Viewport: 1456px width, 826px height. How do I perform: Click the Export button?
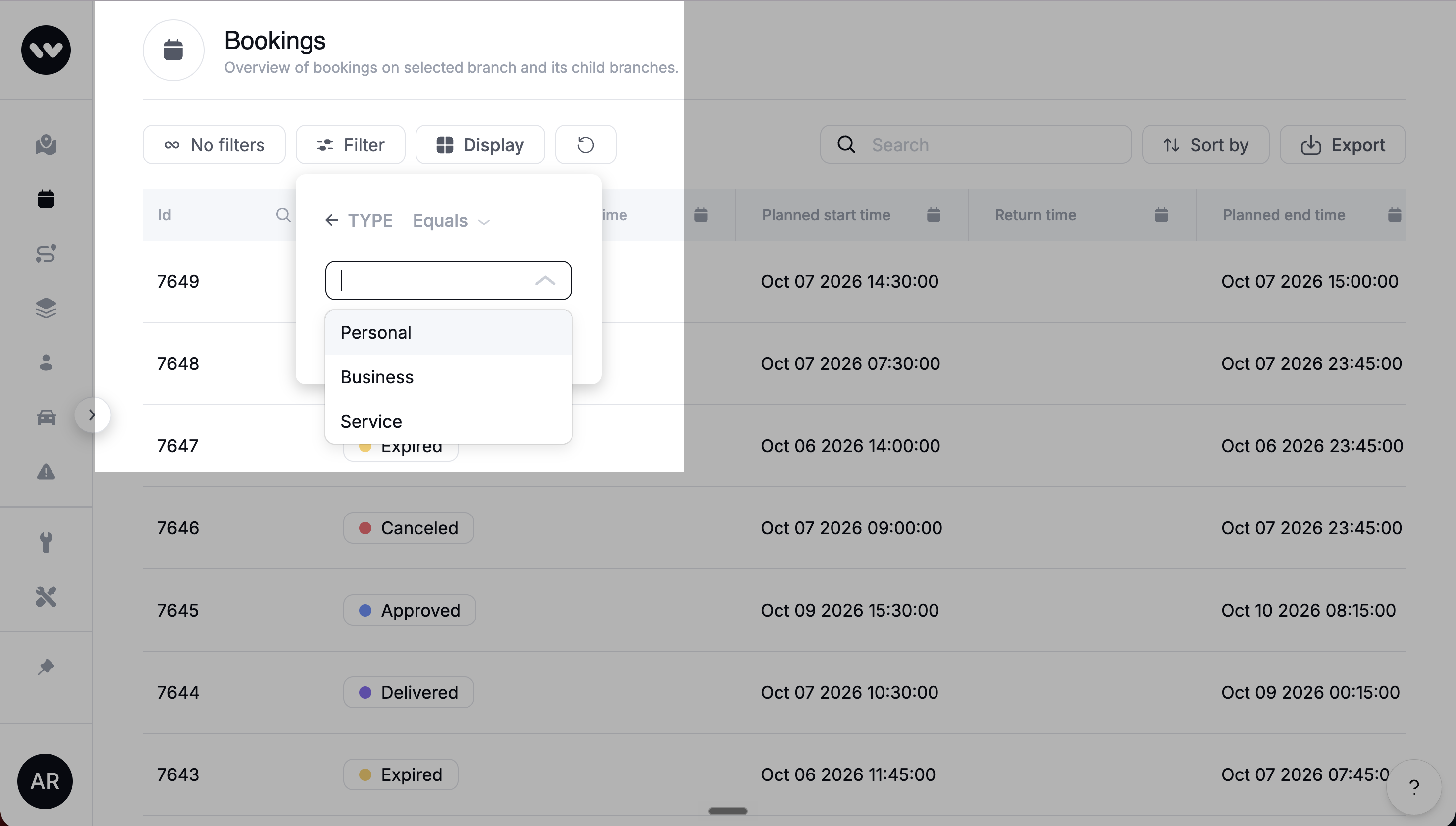[x=1343, y=145]
